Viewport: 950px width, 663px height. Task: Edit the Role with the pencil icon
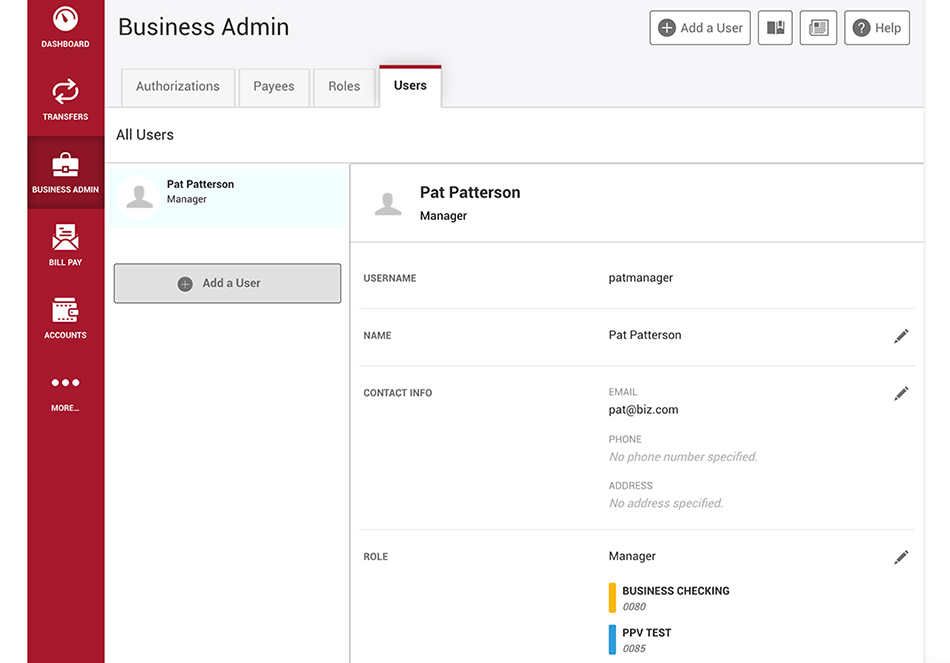pos(901,558)
